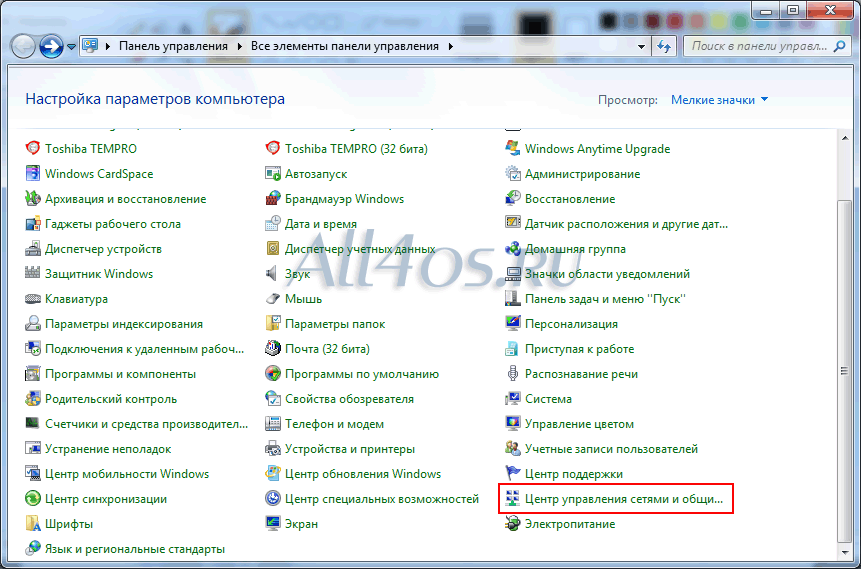The height and width of the screenshot is (569, 861).
Task: Click the Back navigation button
Action: click(x=23, y=47)
